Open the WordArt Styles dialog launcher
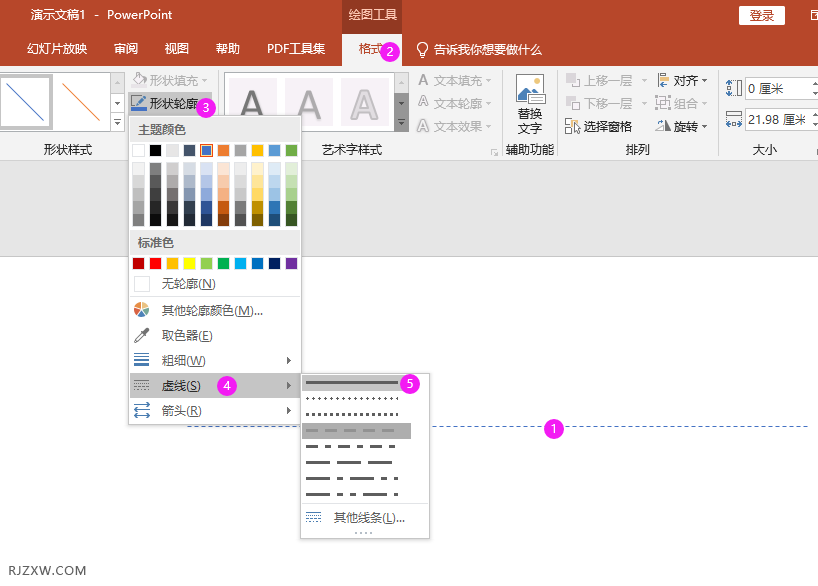The width and height of the screenshot is (818, 586). 494,152
